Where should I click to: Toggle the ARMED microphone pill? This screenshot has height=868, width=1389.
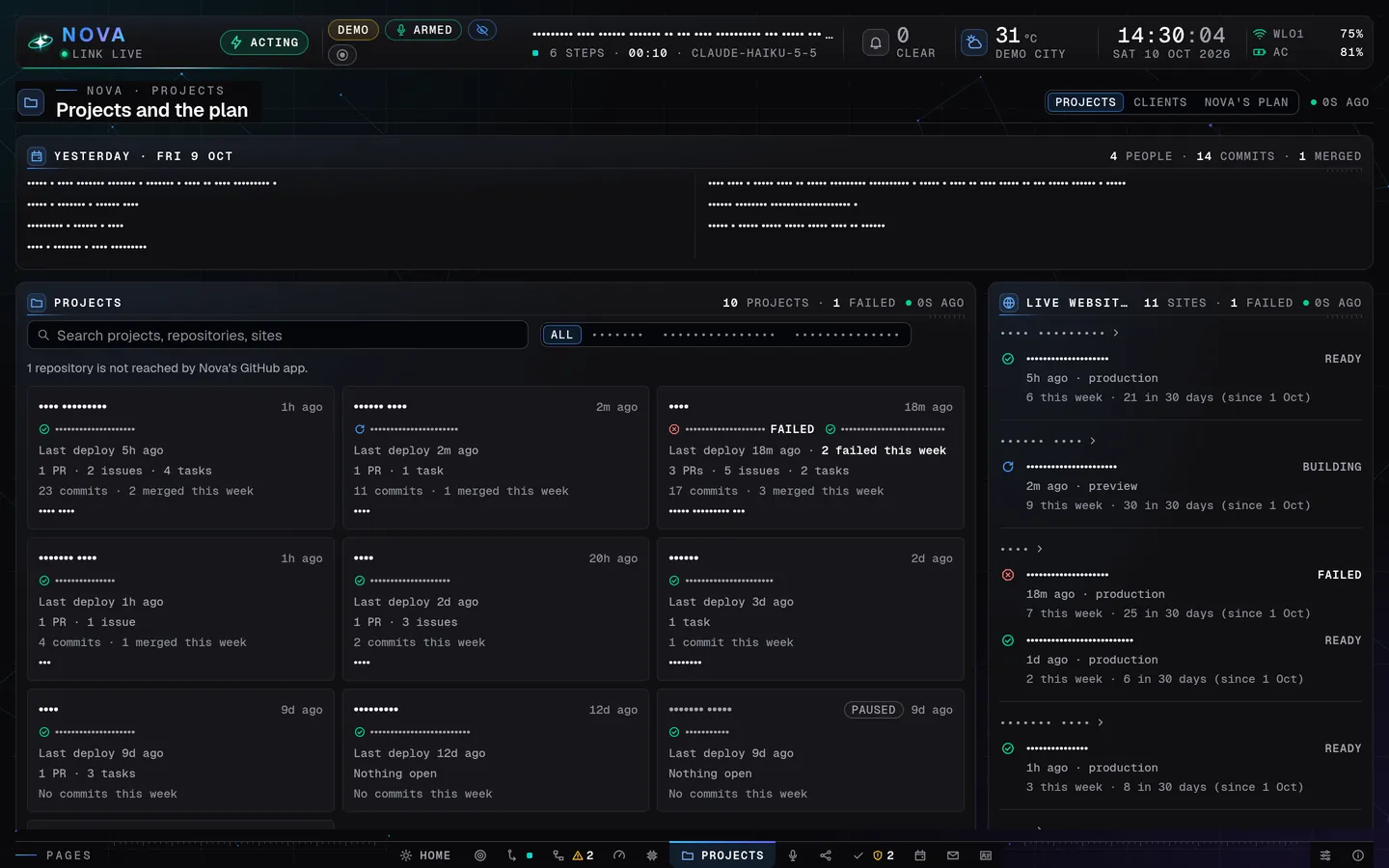point(423,30)
